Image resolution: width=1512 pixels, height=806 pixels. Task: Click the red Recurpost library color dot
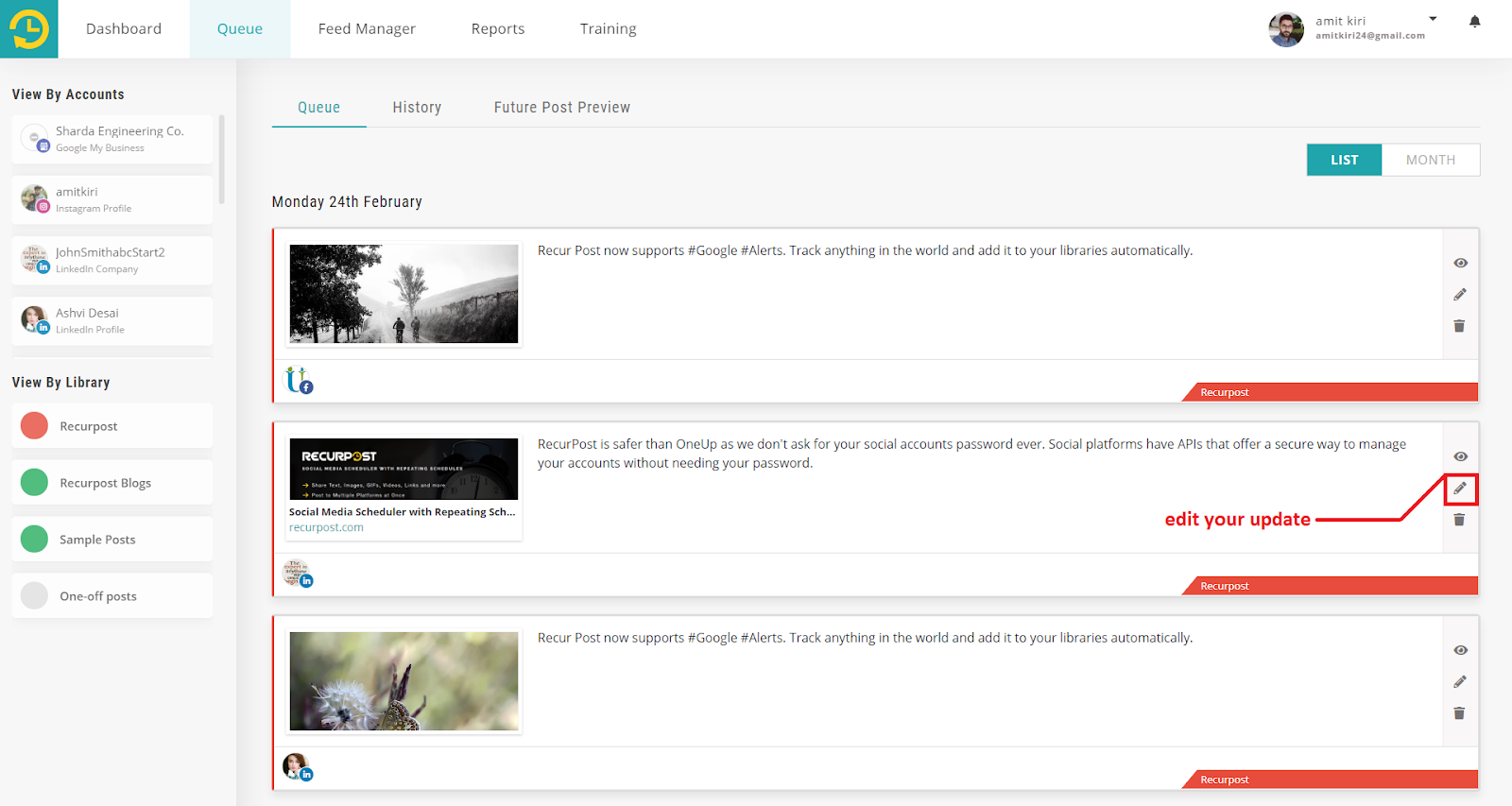34,426
